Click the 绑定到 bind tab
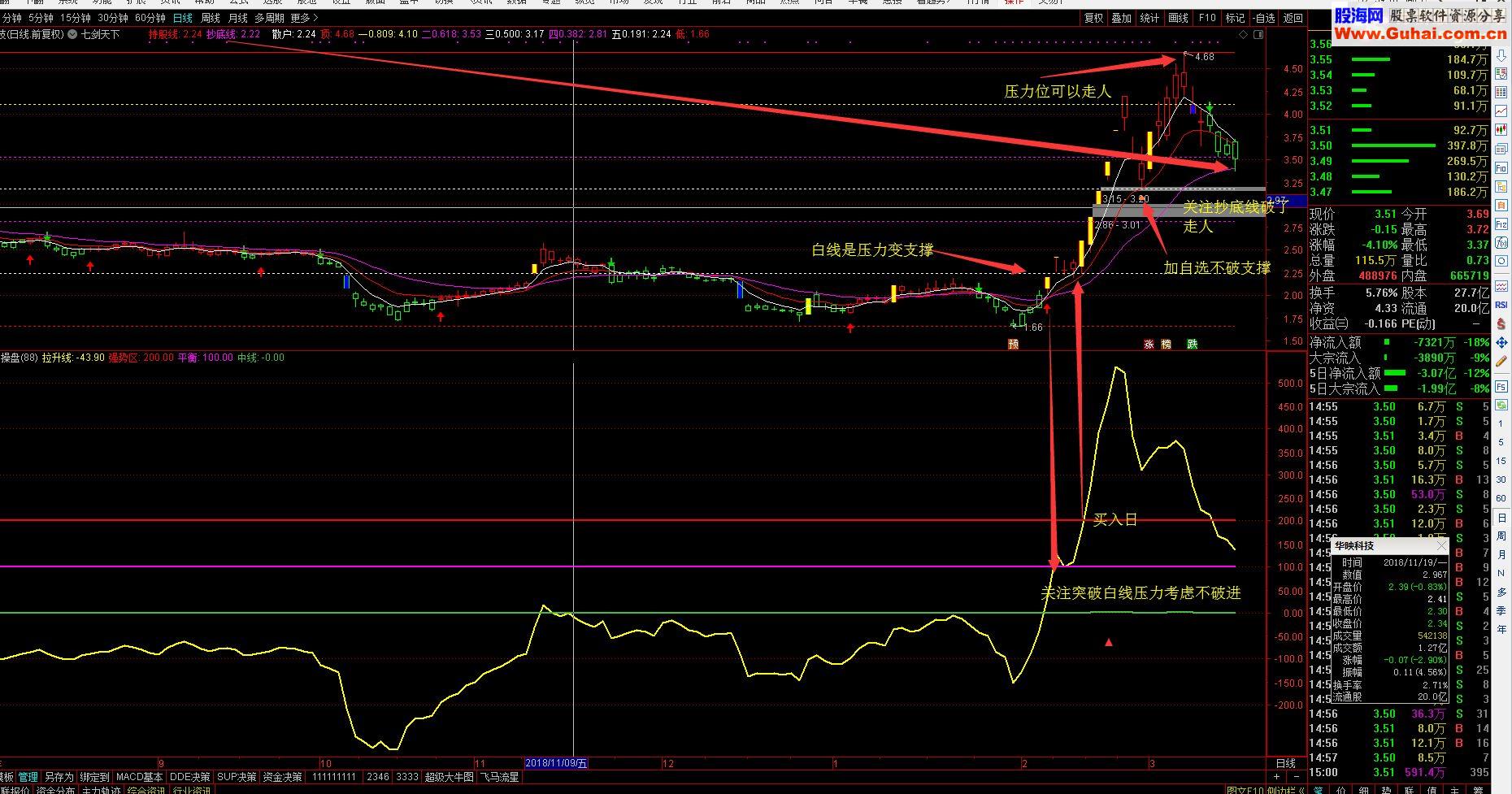The height and width of the screenshot is (794, 1512). click(x=94, y=777)
